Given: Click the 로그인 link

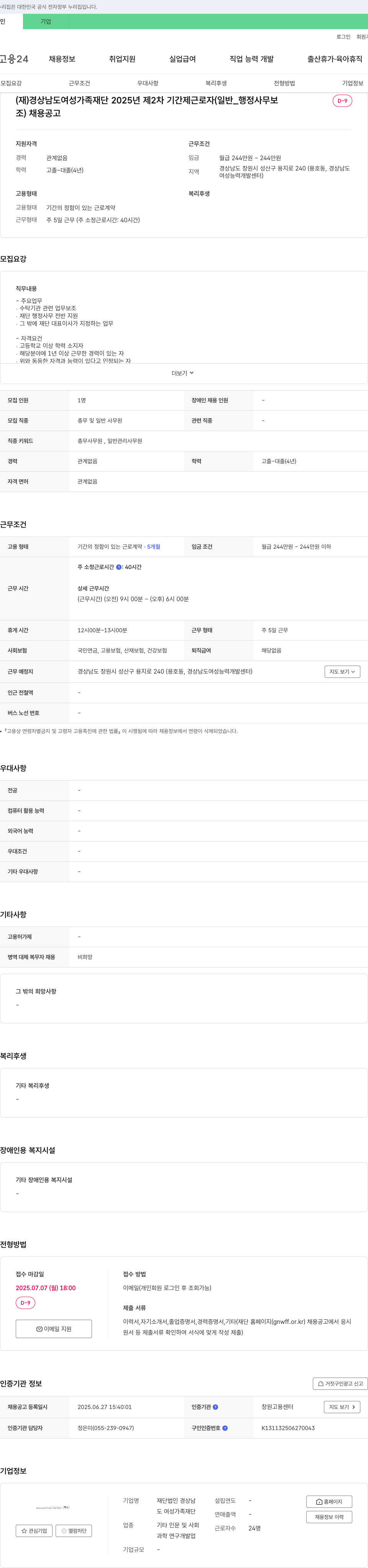Looking at the screenshot, I should pos(343,37).
